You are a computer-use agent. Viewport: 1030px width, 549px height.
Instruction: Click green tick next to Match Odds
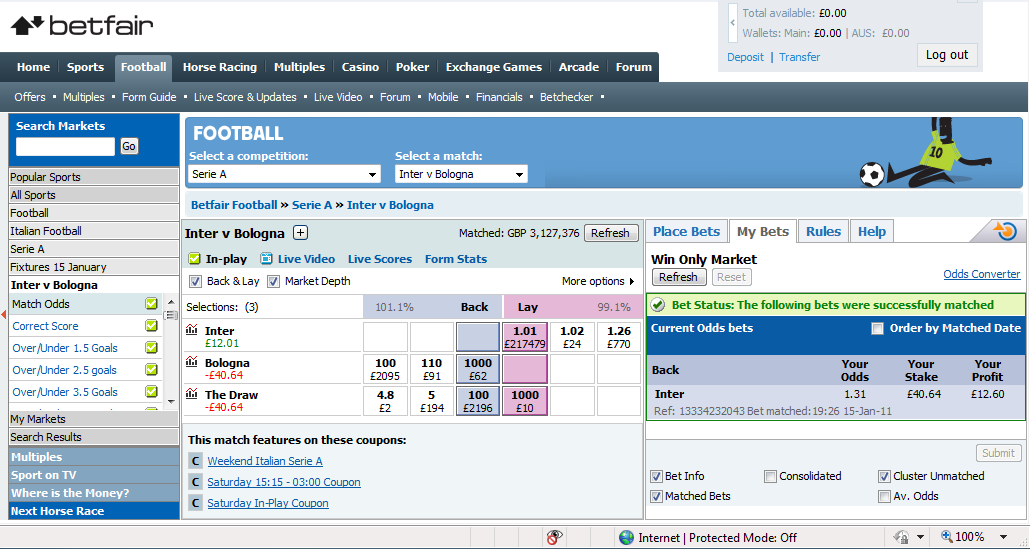tap(152, 304)
